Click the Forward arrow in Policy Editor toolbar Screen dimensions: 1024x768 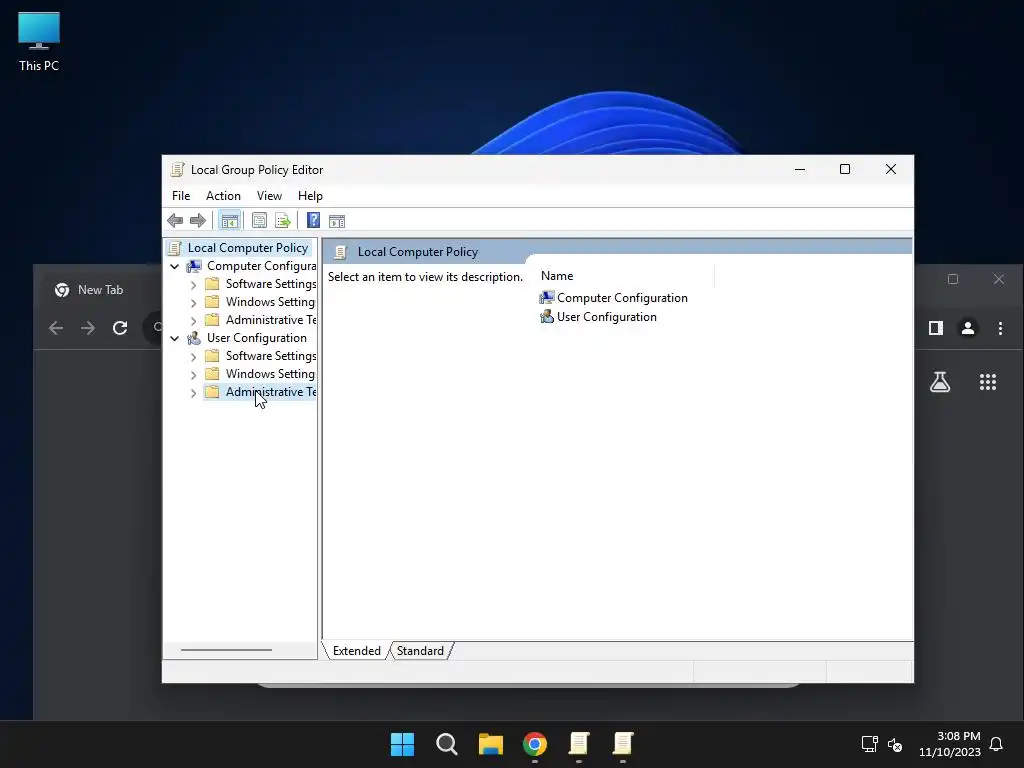point(197,221)
